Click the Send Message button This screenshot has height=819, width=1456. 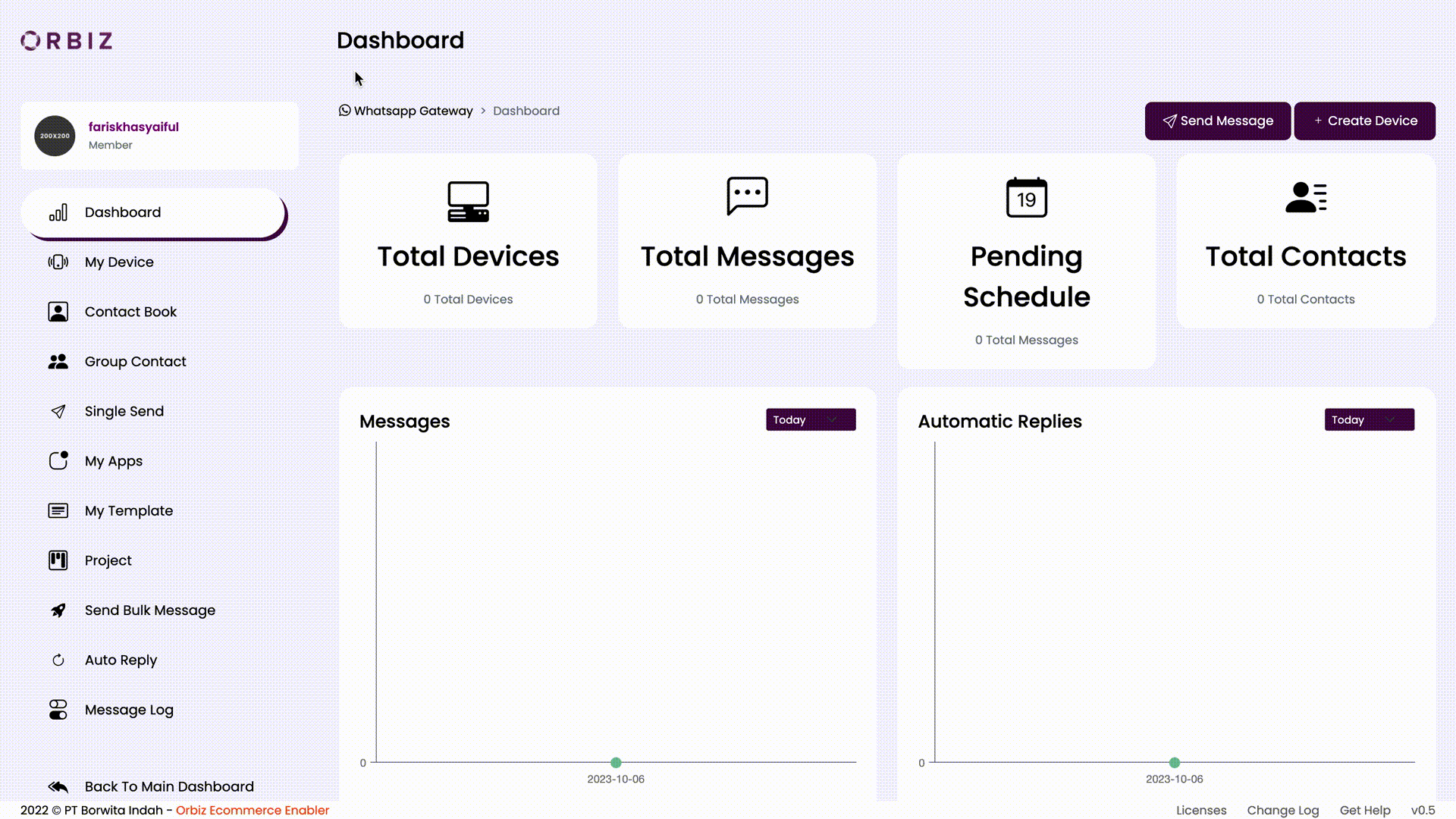pyautogui.click(x=1217, y=121)
